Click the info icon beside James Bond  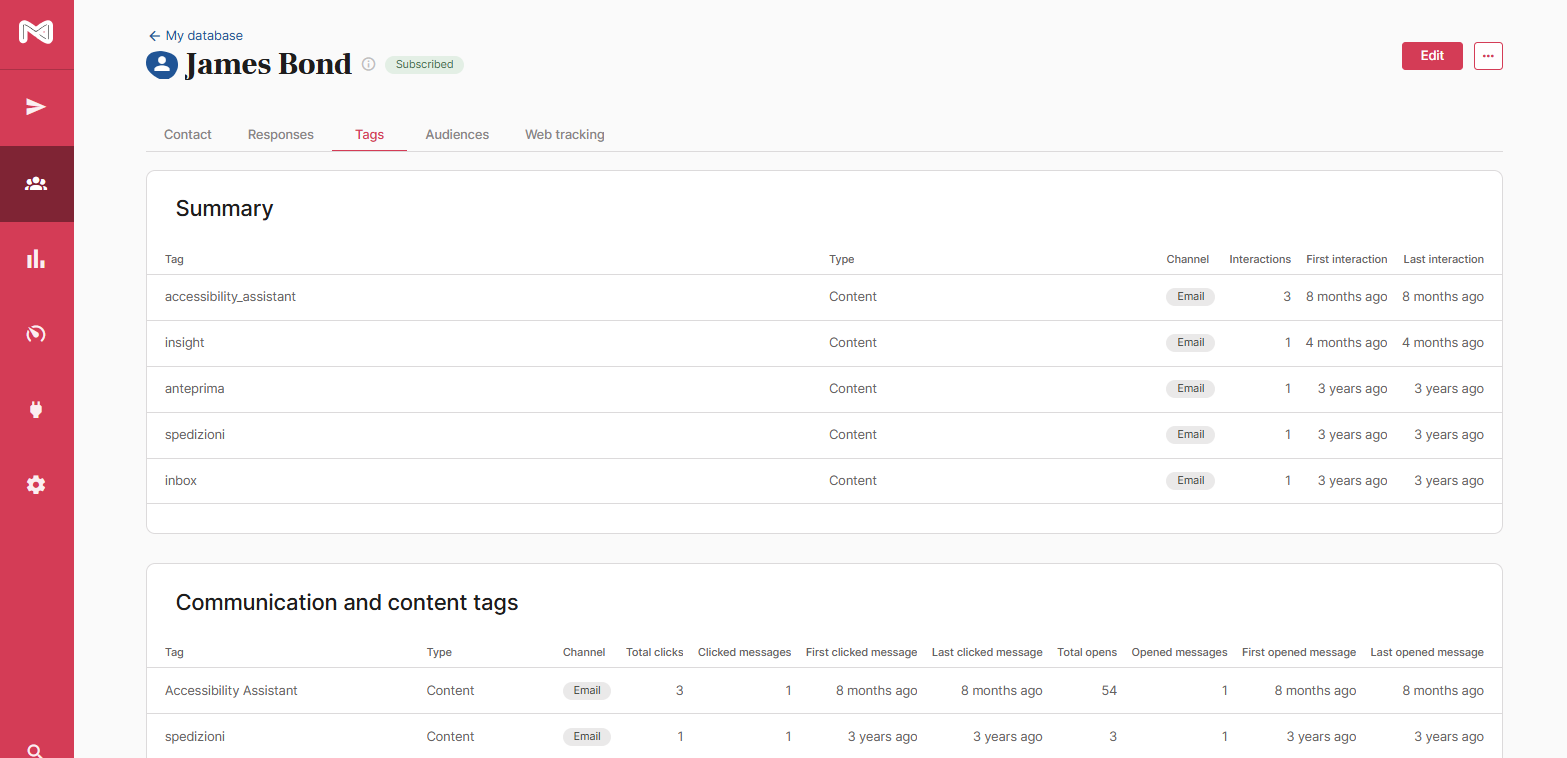(368, 64)
